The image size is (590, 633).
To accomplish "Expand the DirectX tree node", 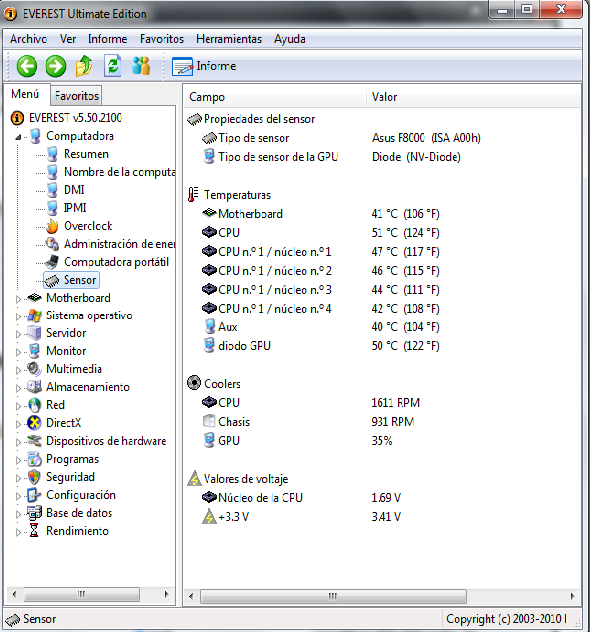I will coord(18,424).
